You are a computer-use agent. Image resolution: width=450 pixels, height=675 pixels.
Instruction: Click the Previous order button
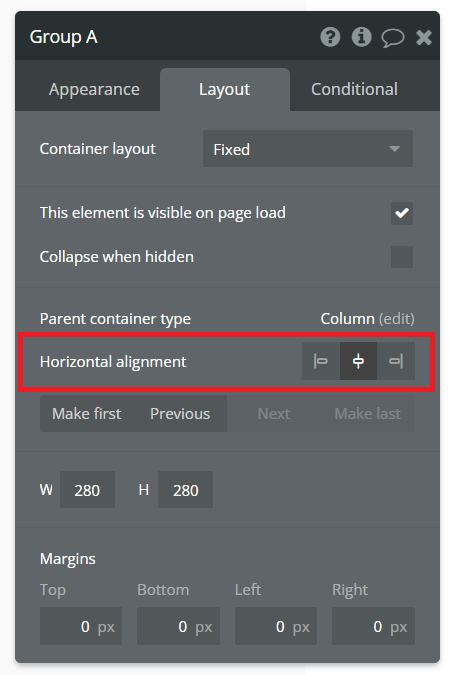pos(180,414)
